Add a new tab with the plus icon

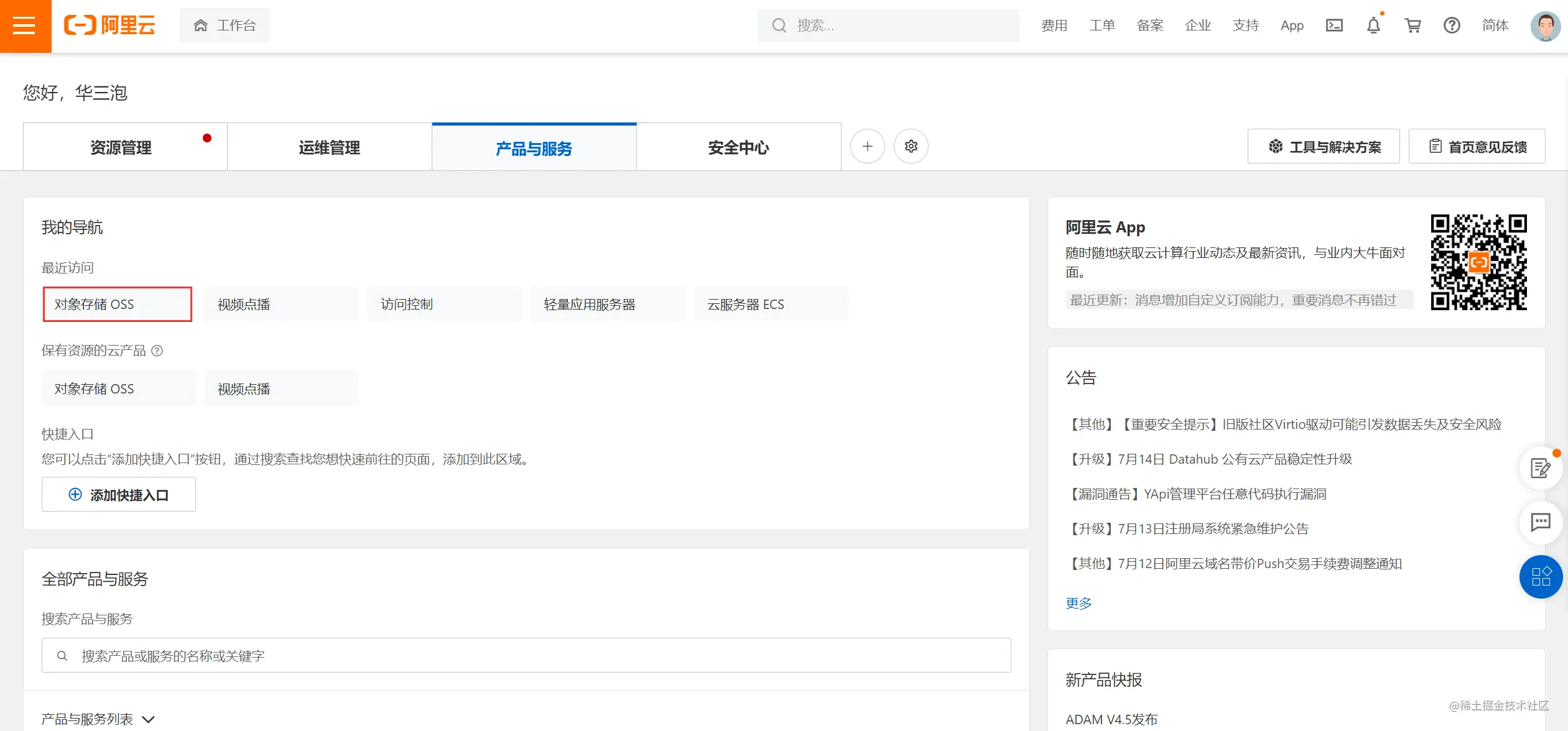868,147
